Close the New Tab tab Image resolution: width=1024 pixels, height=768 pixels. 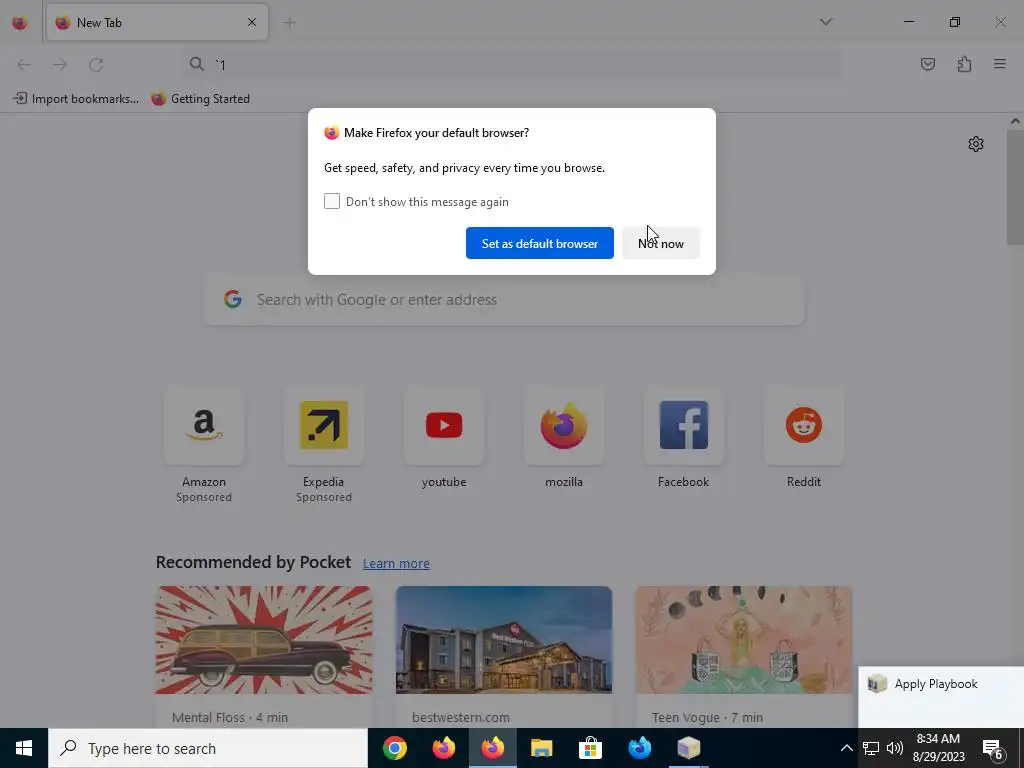252,22
